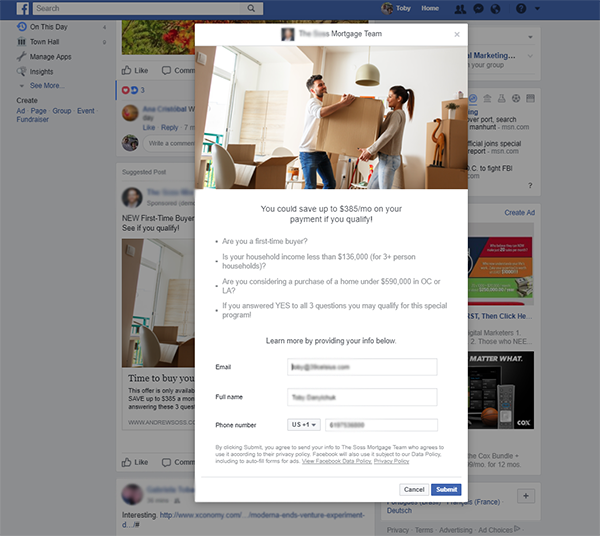This screenshot has height=536, width=600.
Task: Click the moving boxes photo in the sponsored post
Action: pyautogui.click(x=158, y=303)
